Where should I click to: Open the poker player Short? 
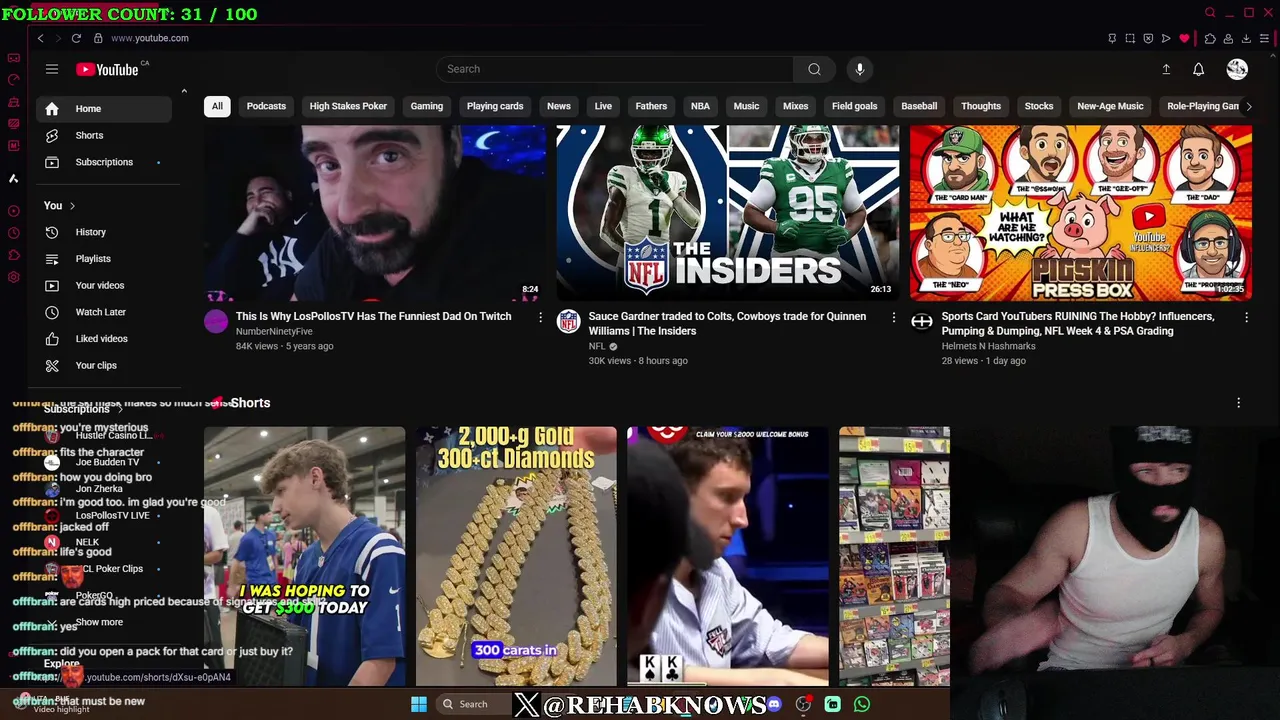point(727,556)
